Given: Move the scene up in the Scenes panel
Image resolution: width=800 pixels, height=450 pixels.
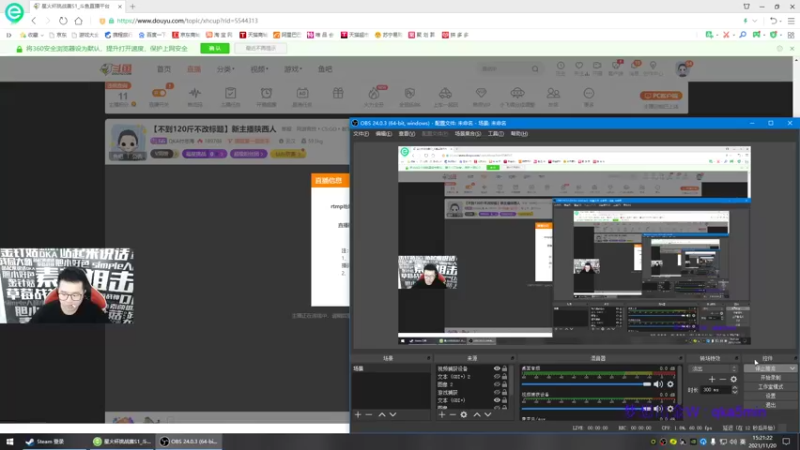Looking at the screenshot, I should (382, 415).
